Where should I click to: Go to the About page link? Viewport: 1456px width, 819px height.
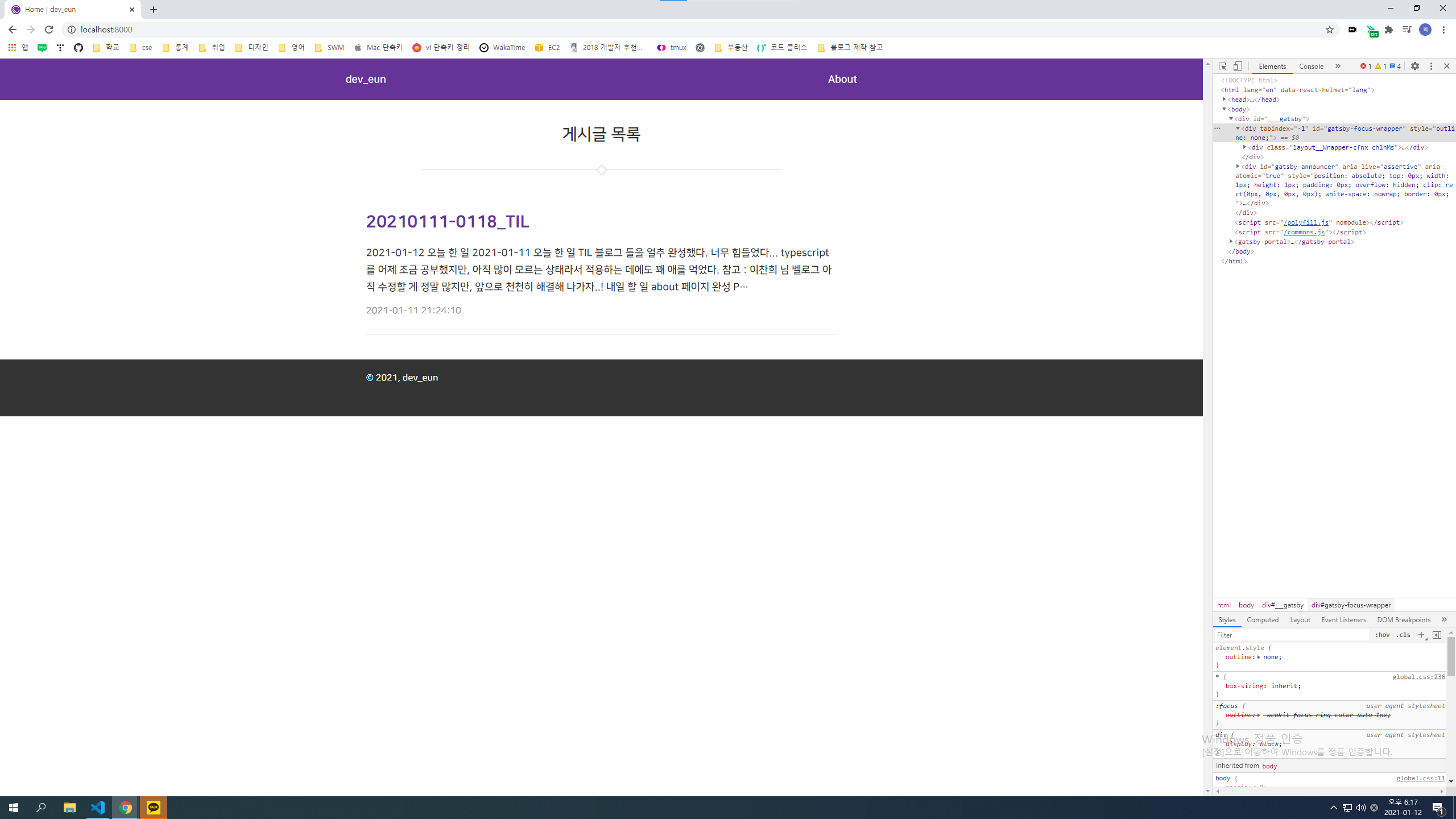click(842, 79)
